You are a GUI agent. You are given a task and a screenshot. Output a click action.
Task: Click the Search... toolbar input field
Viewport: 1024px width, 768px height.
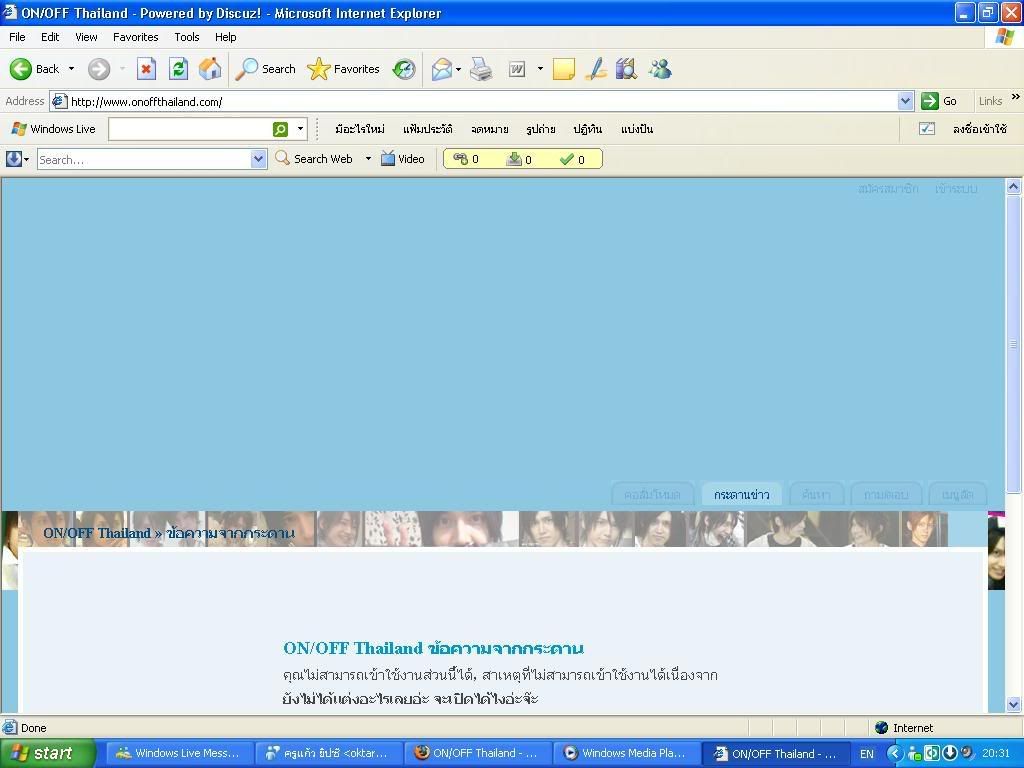pyautogui.click(x=144, y=159)
